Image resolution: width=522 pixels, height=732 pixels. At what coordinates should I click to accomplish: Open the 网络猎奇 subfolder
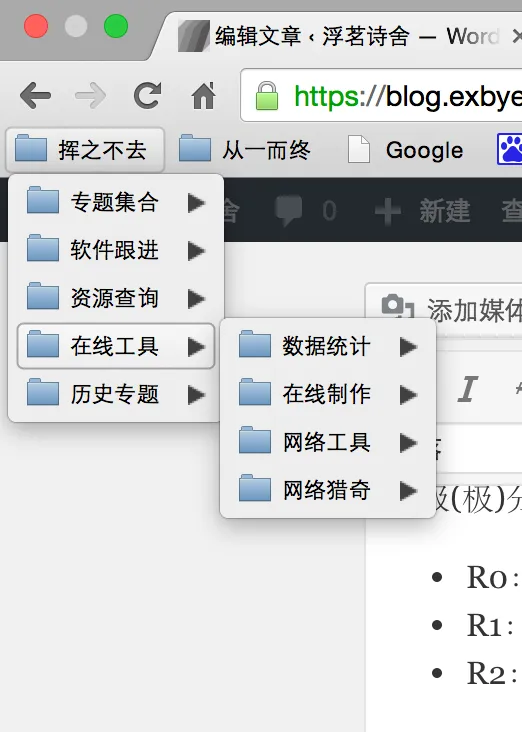point(328,491)
